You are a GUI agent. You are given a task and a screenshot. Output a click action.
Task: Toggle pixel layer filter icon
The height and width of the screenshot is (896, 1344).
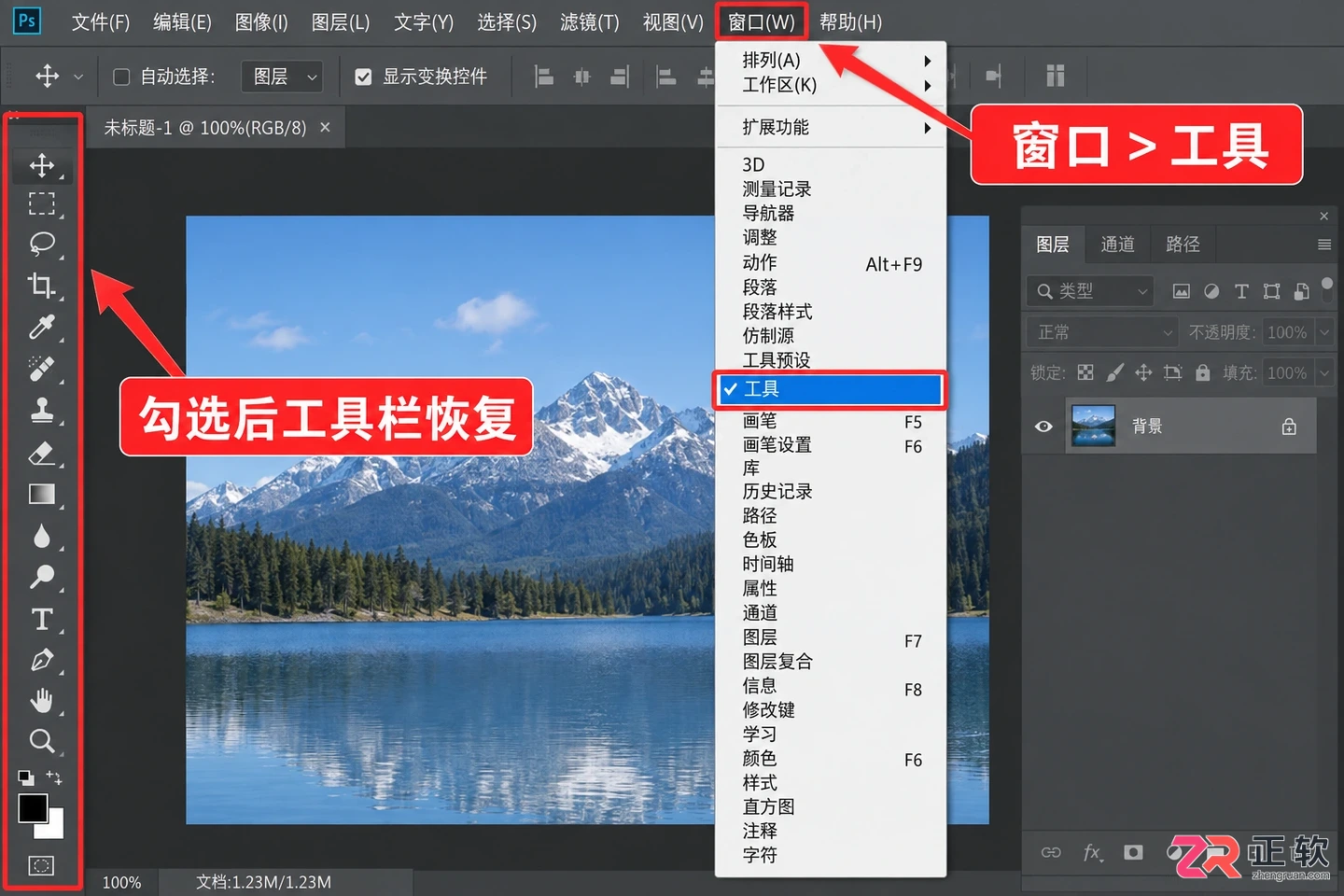[1182, 291]
